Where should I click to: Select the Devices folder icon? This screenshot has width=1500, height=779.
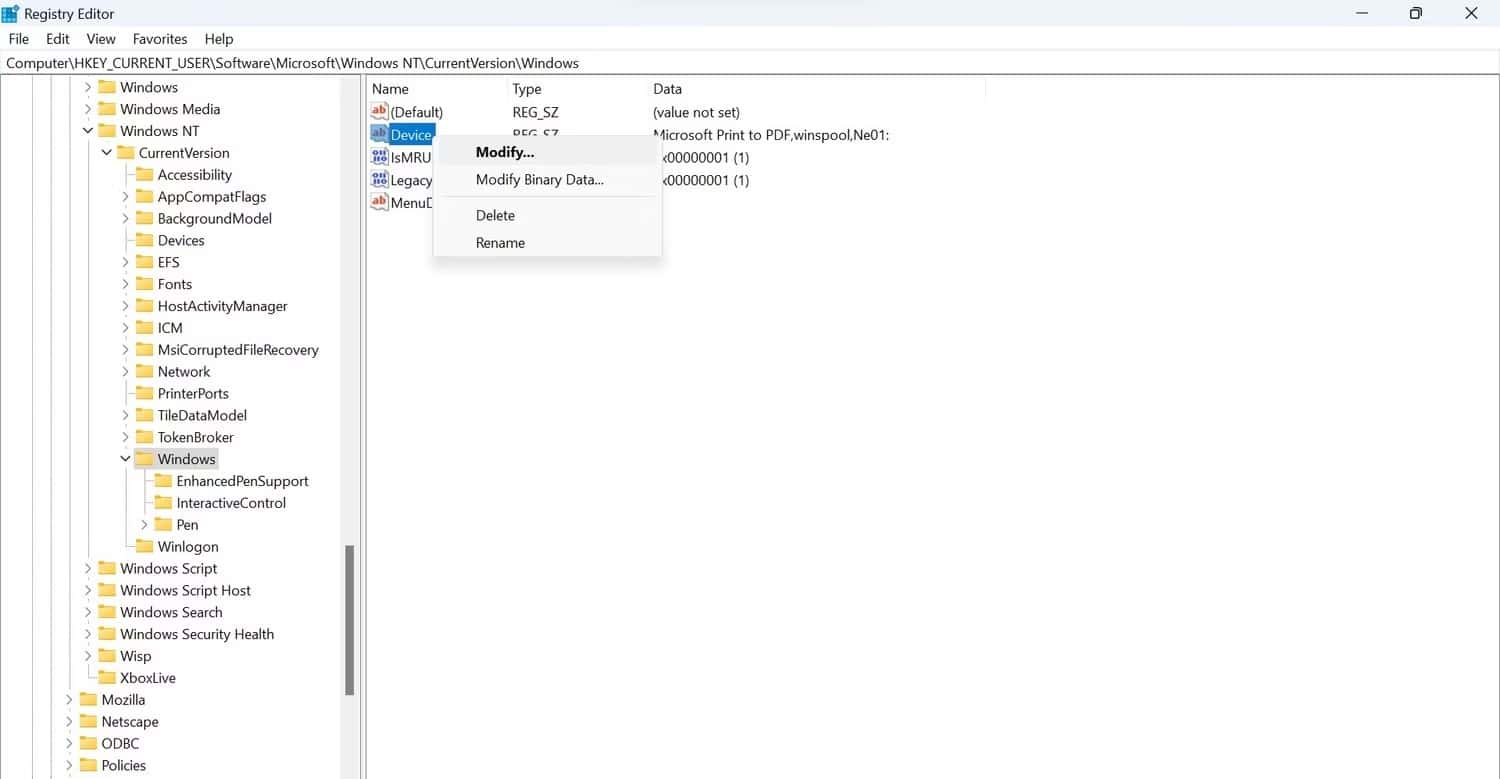pos(144,240)
